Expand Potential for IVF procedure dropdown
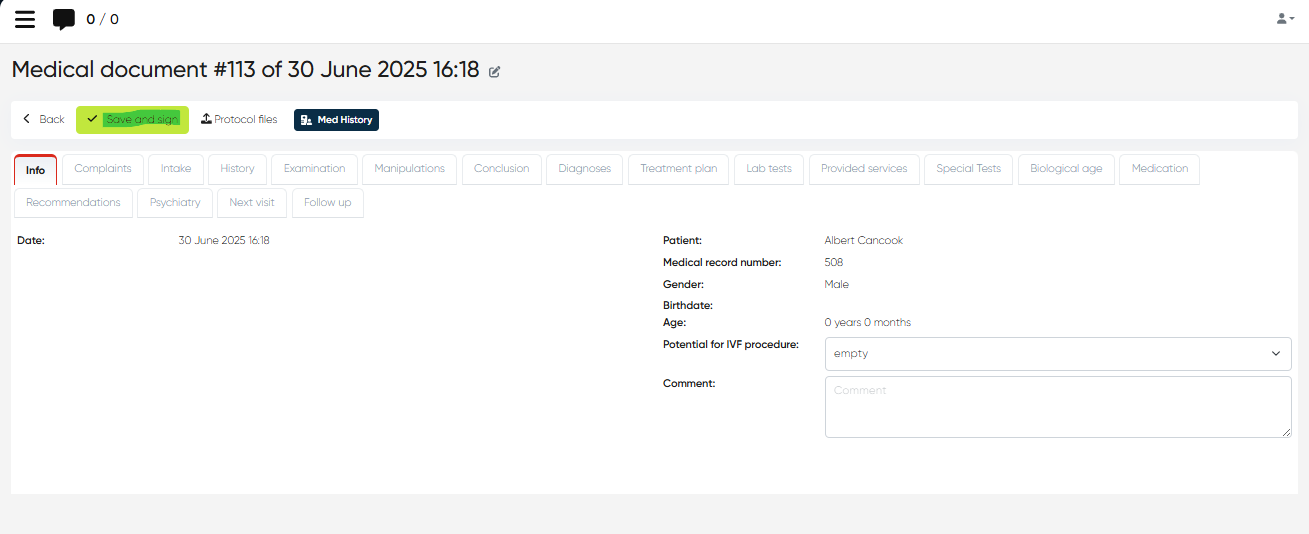This screenshot has width=1309, height=534. [1057, 353]
